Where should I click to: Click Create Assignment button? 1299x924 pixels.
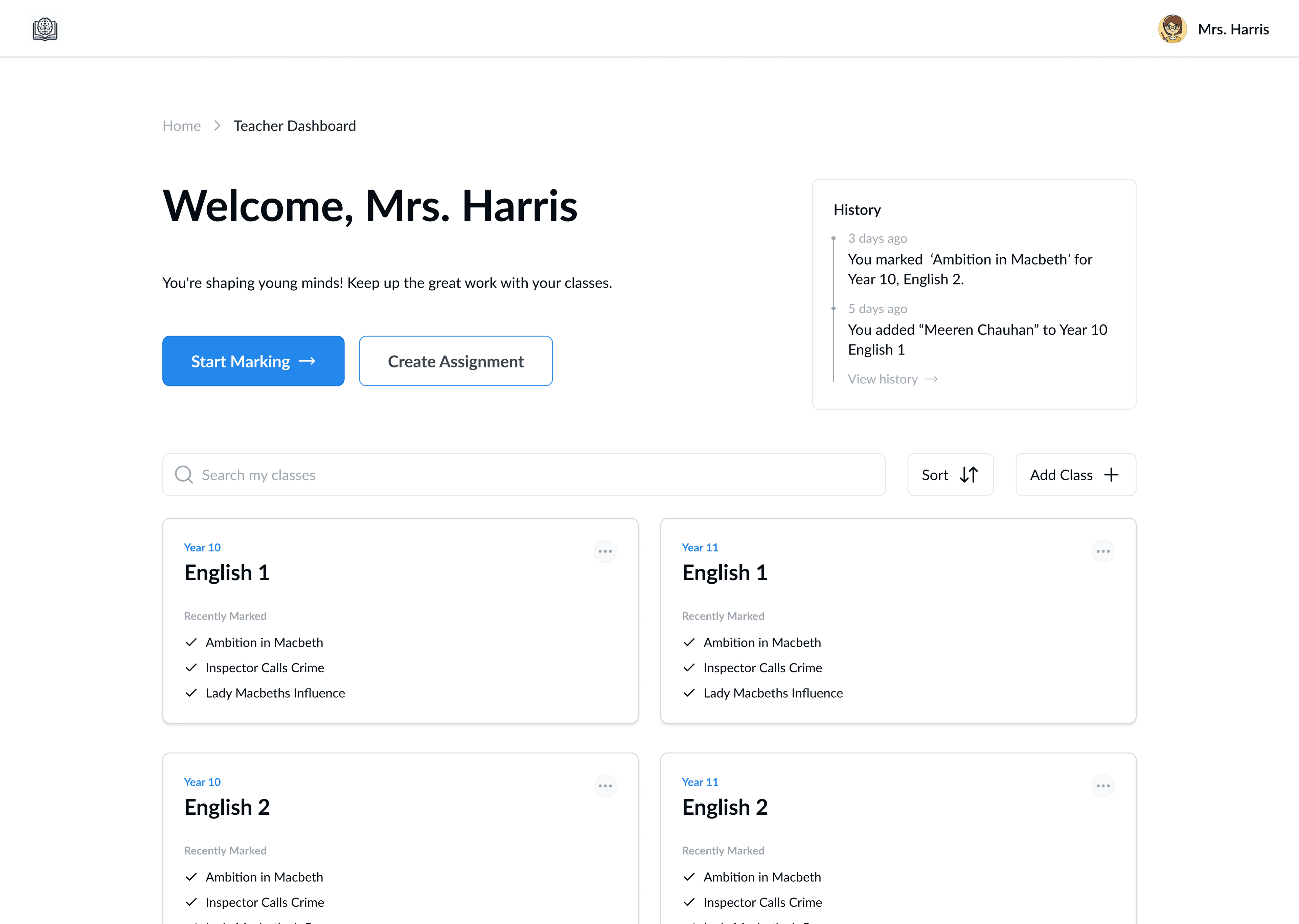456,361
